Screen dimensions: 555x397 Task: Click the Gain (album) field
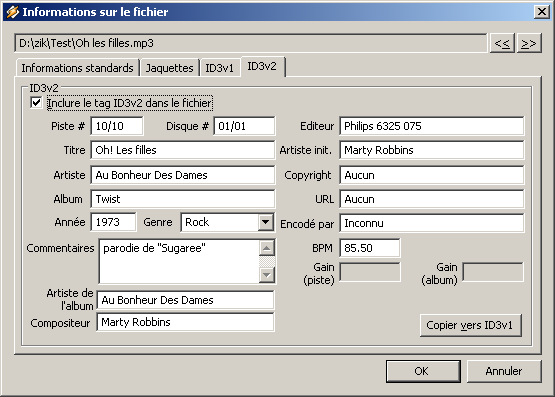[x=493, y=272]
